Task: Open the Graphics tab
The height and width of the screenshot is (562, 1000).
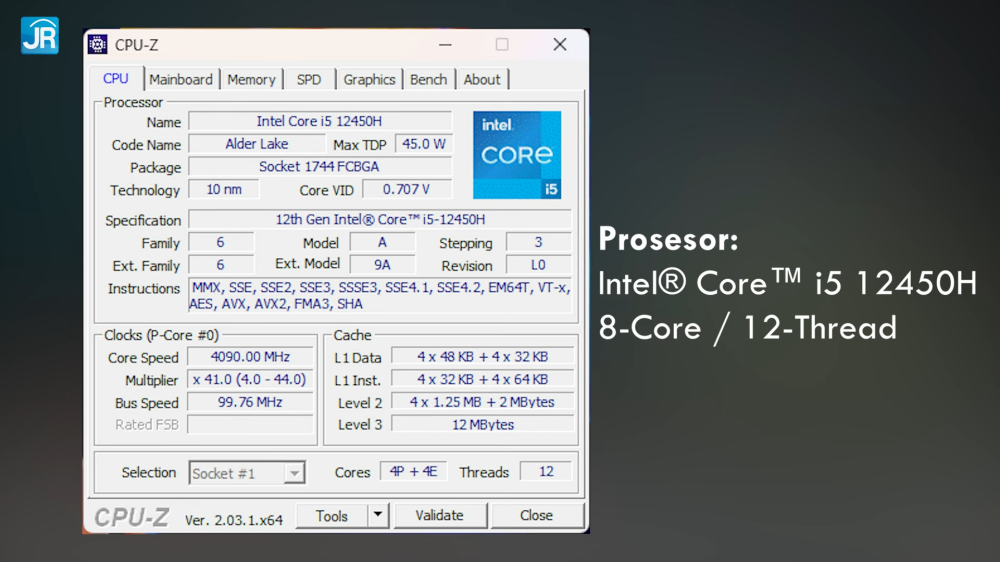Action: click(x=369, y=80)
